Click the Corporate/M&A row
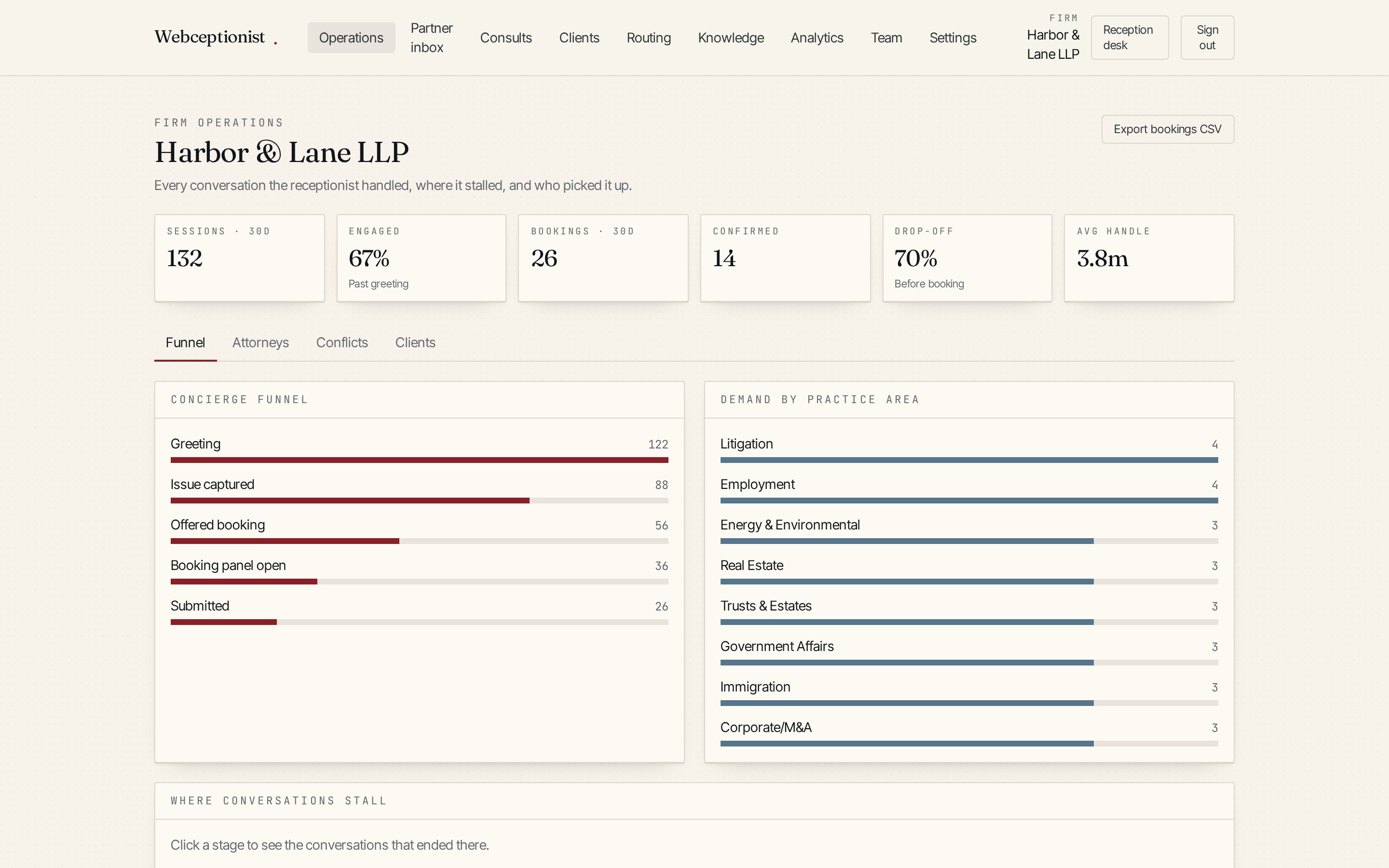Viewport: 1389px width, 868px height. click(x=969, y=733)
